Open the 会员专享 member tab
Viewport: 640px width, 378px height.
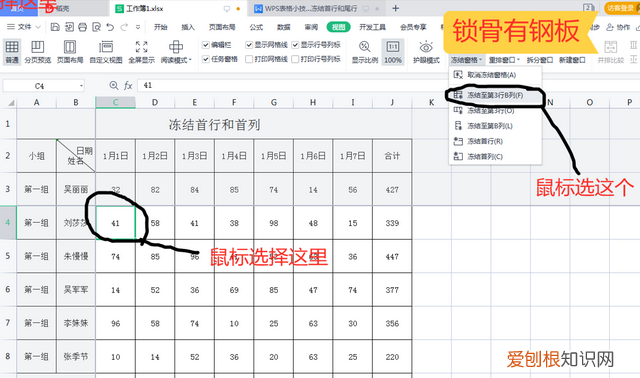pyautogui.click(x=413, y=27)
